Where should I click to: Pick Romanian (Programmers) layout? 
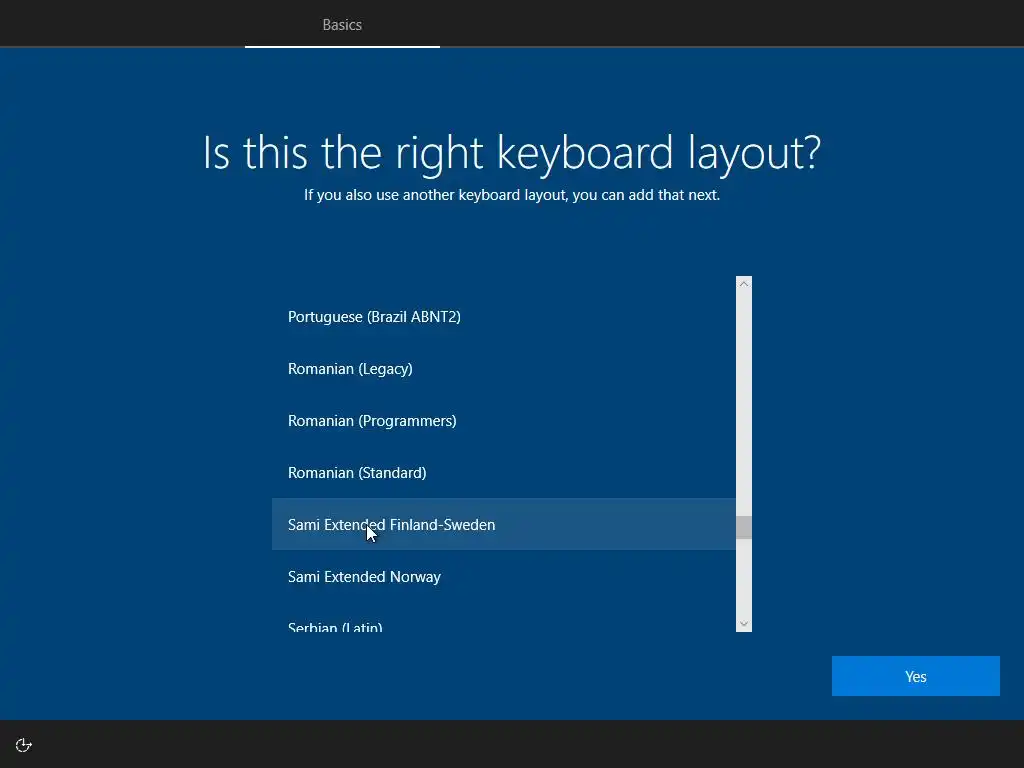(504, 421)
